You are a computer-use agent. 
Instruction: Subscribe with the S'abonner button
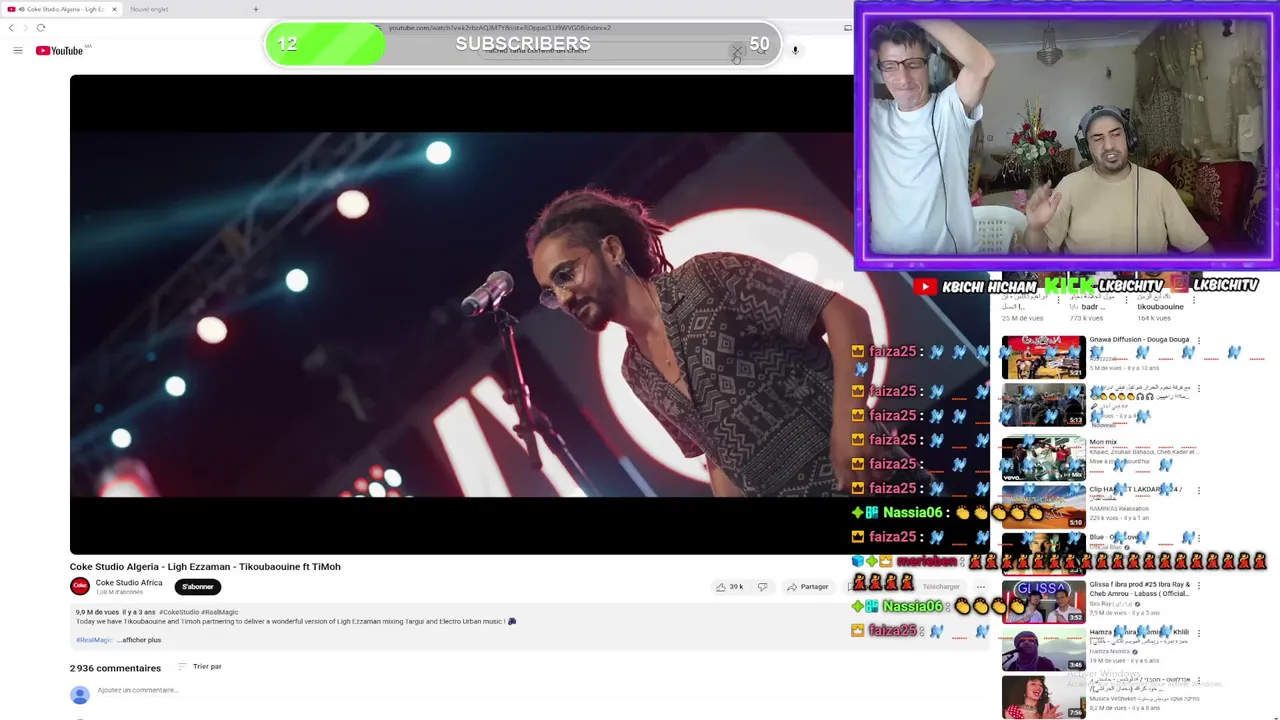197,587
